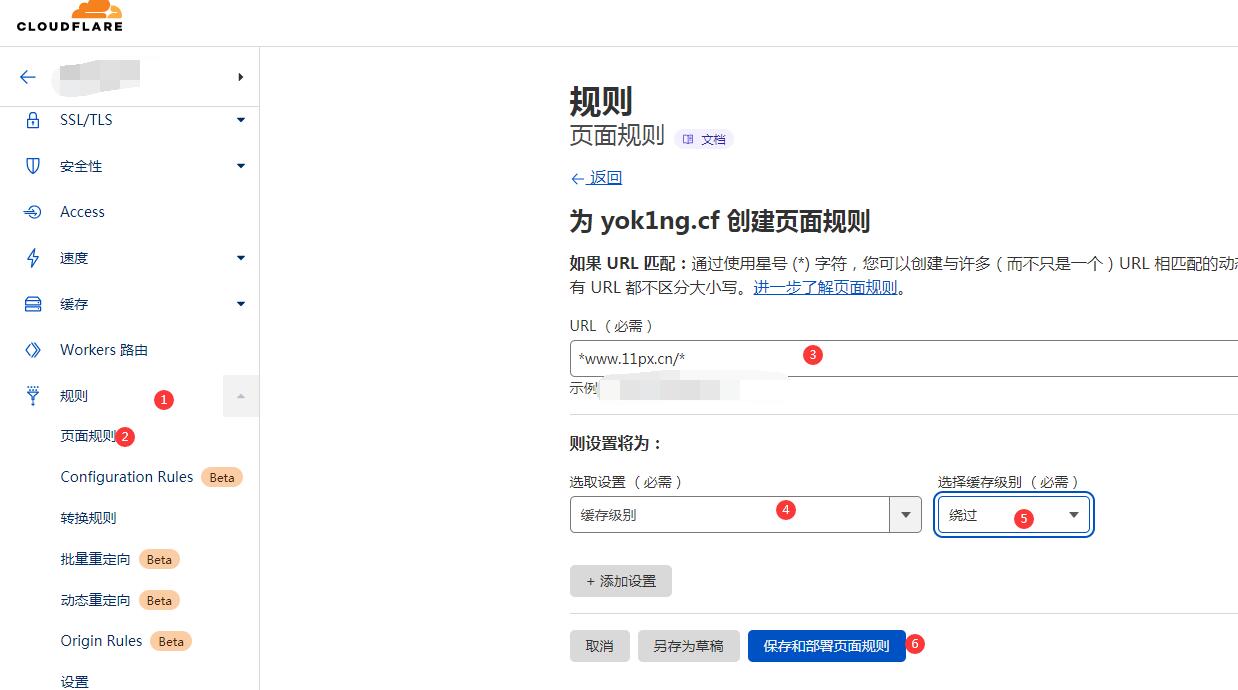Screen dimensions: 1238x690
Task: Click the 取消 button
Action: coord(600,646)
